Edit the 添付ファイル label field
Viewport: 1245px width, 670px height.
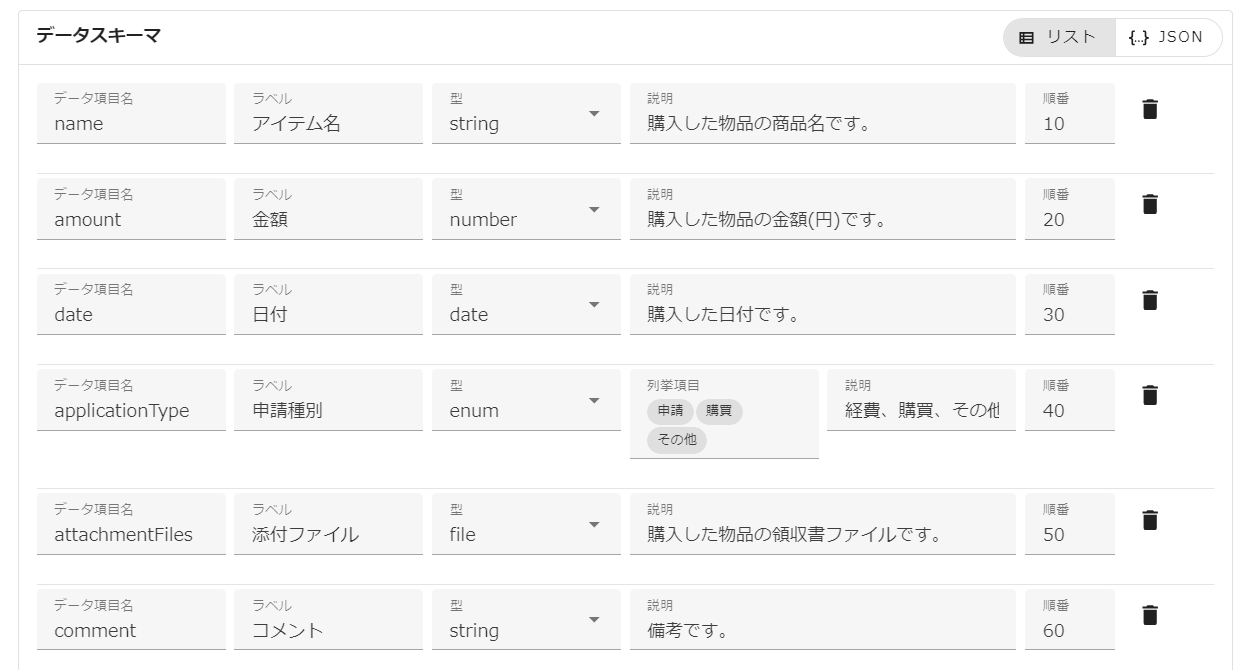(x=328, y=534)
